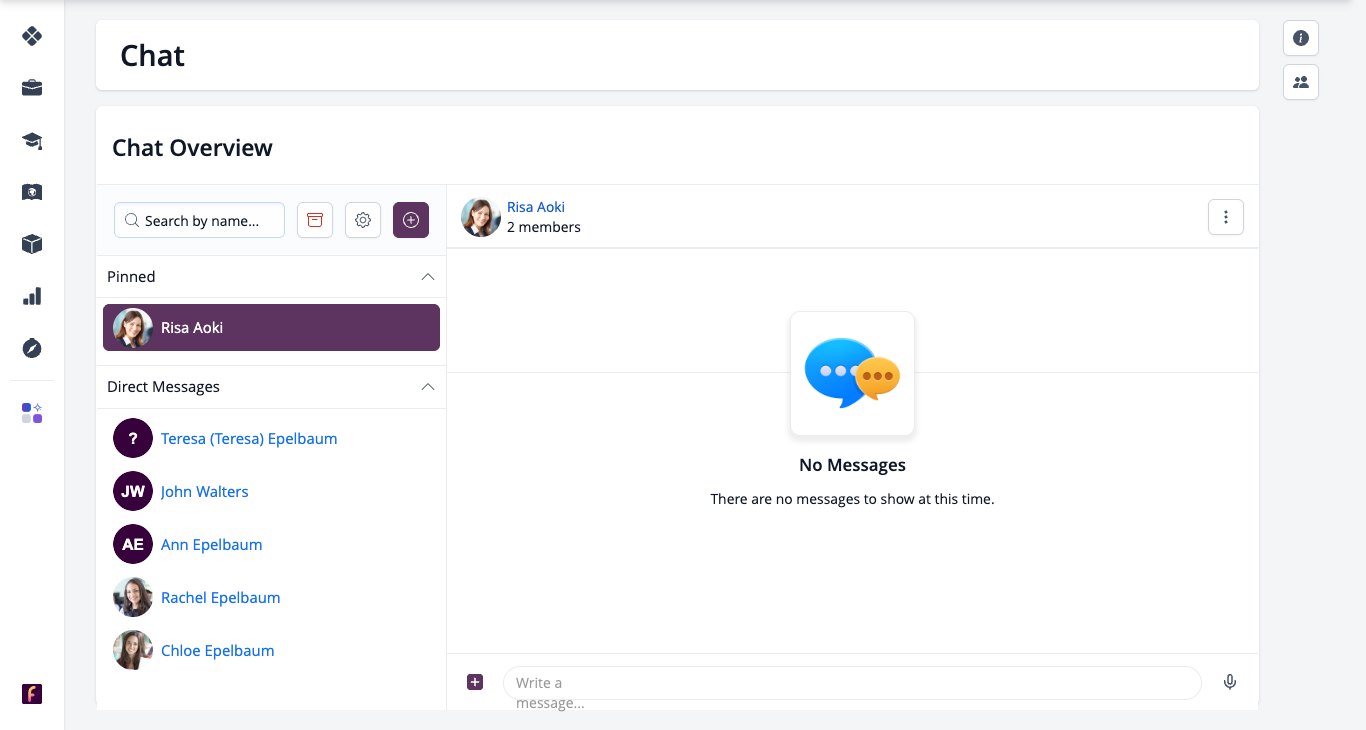Open the archived chats box icon
The width and height of the screenshot is (1366, 730).
click(x=315, y=220)
